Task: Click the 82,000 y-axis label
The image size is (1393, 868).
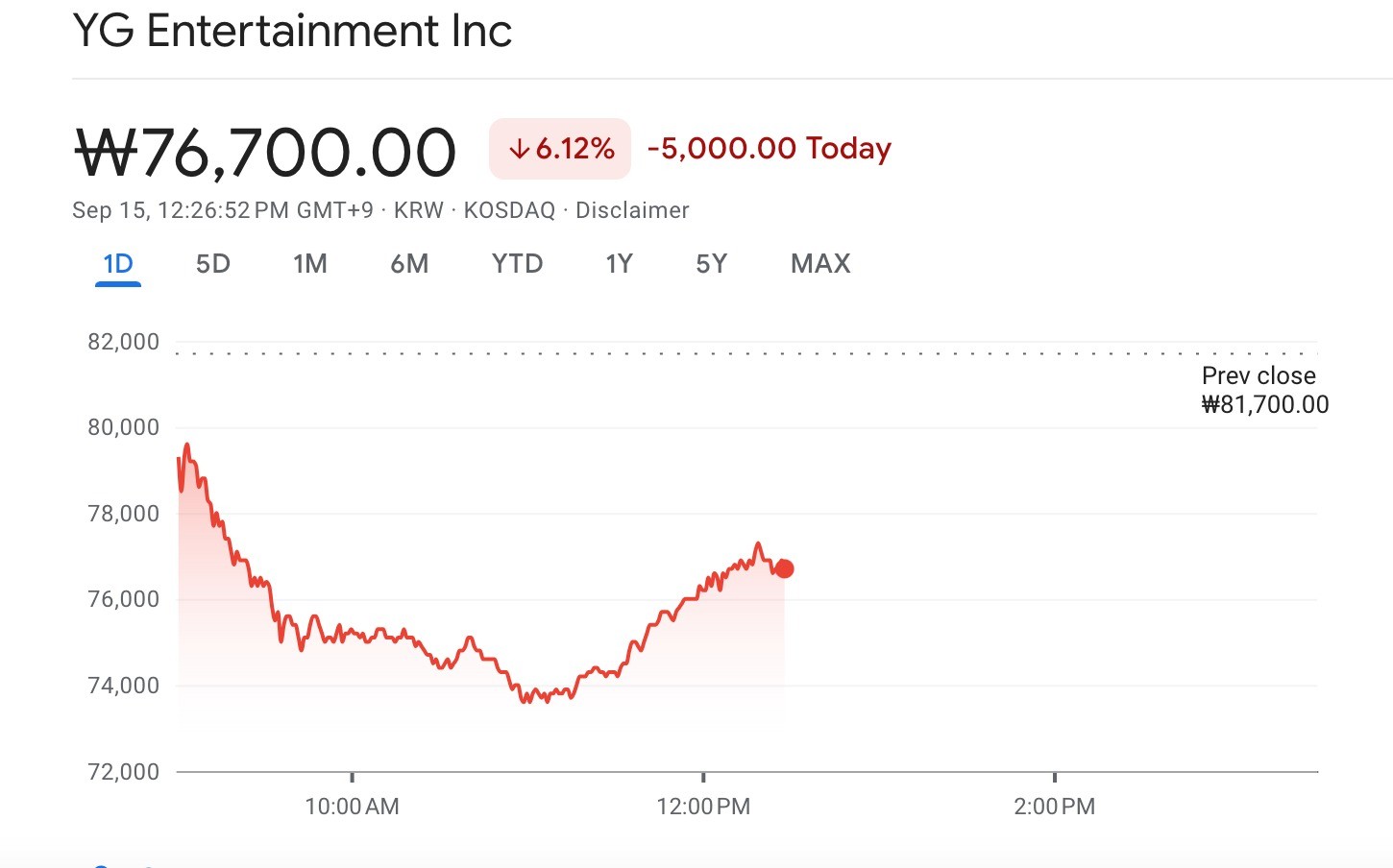Action: point(124,342)
